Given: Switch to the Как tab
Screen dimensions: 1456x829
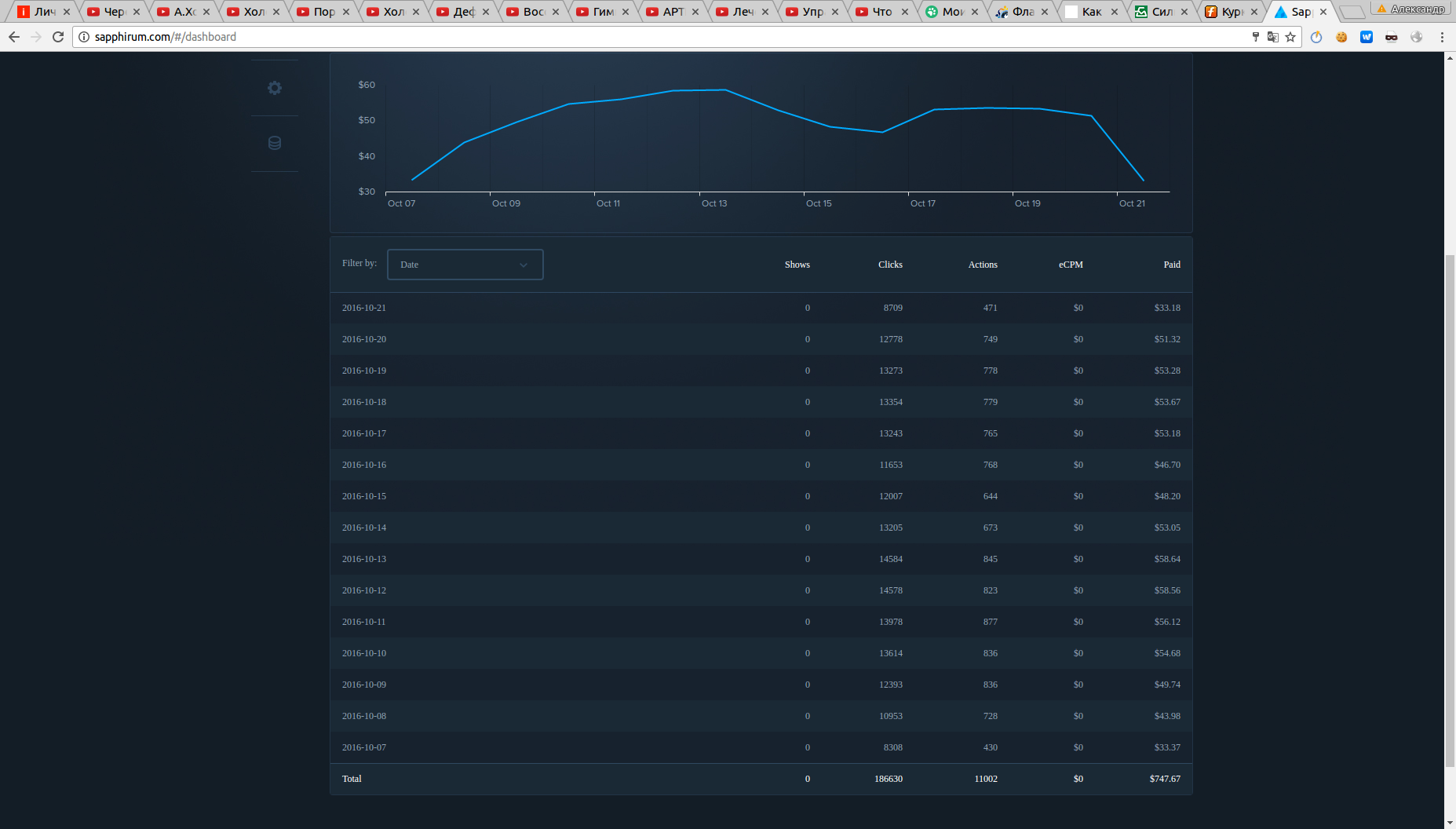Looking at the screenshot, I should [1092, 12].
